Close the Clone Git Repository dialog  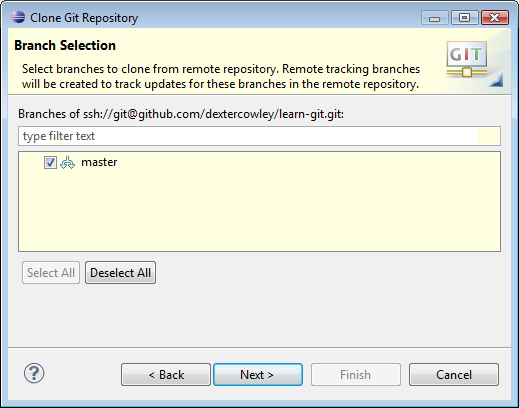(x=495, y=18)
